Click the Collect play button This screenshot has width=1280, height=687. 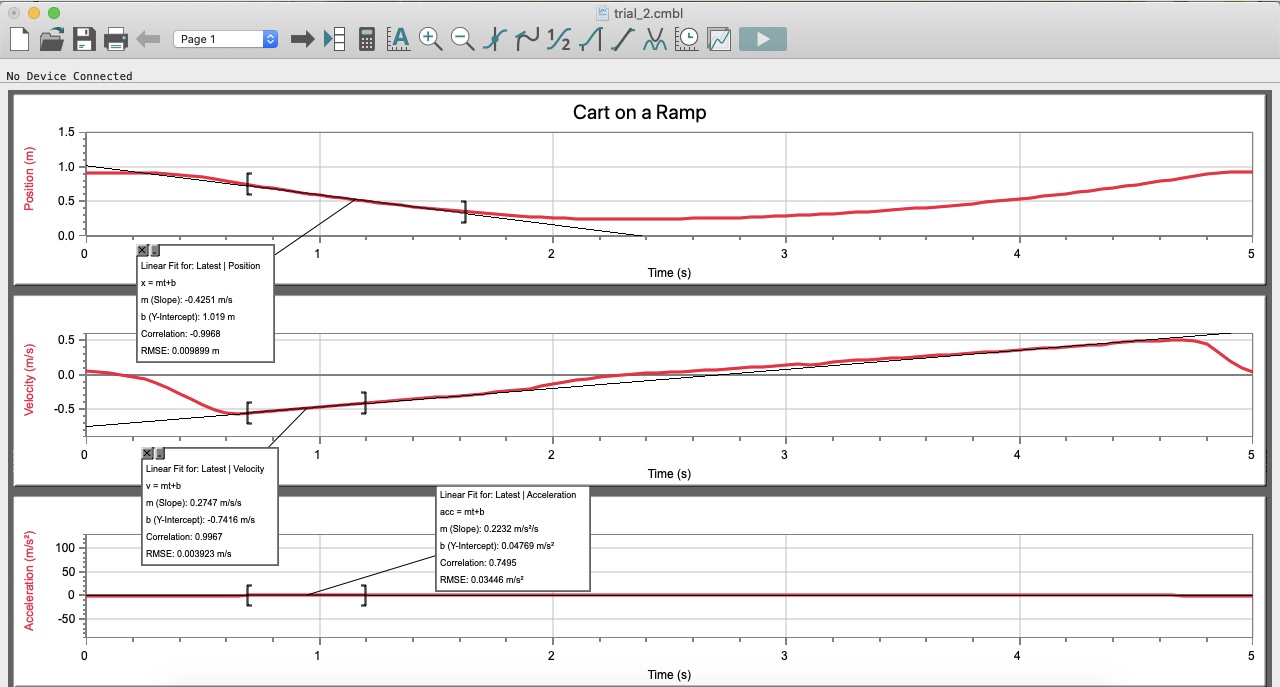tap(762, 39)
